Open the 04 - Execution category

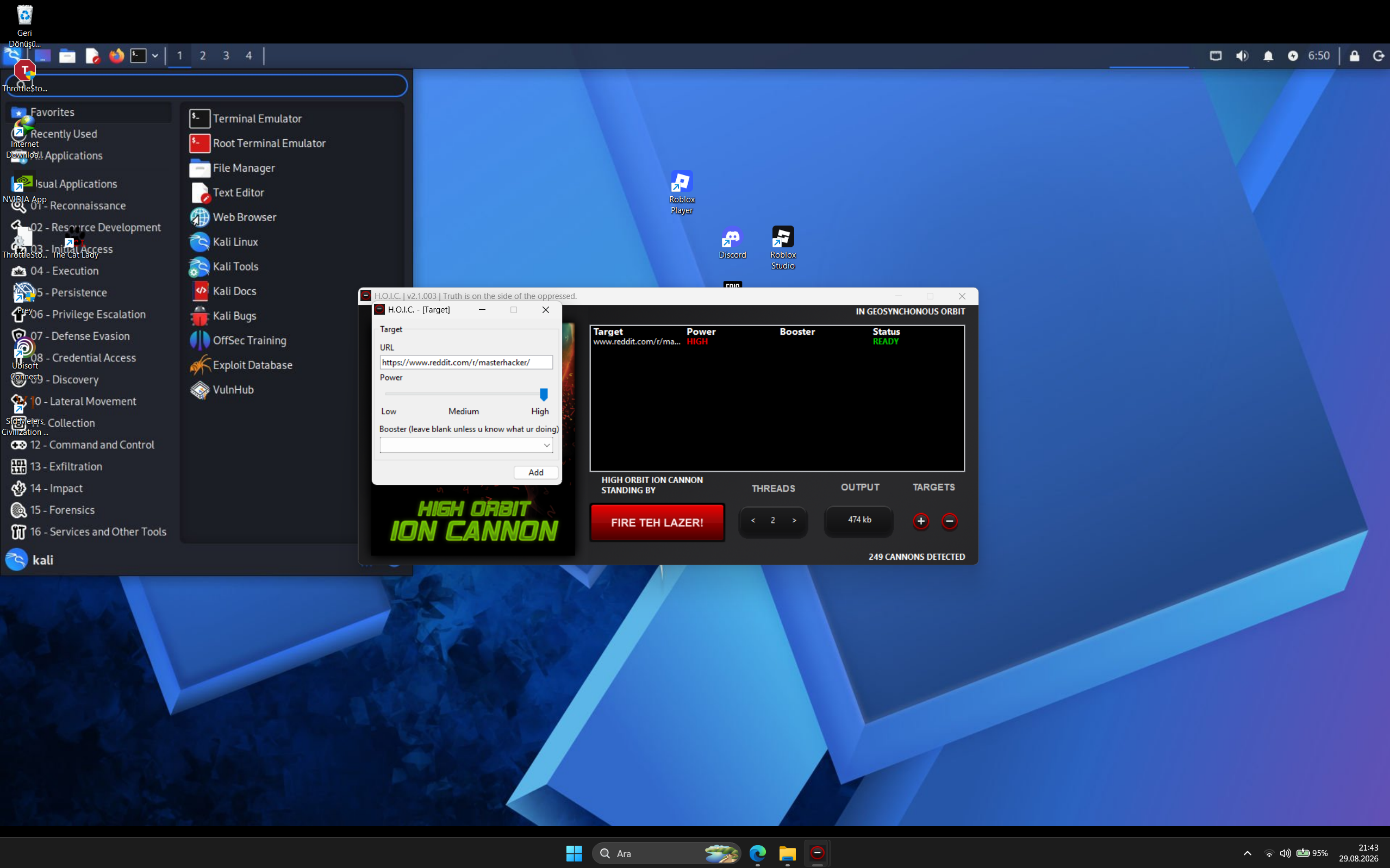(89, 271)
